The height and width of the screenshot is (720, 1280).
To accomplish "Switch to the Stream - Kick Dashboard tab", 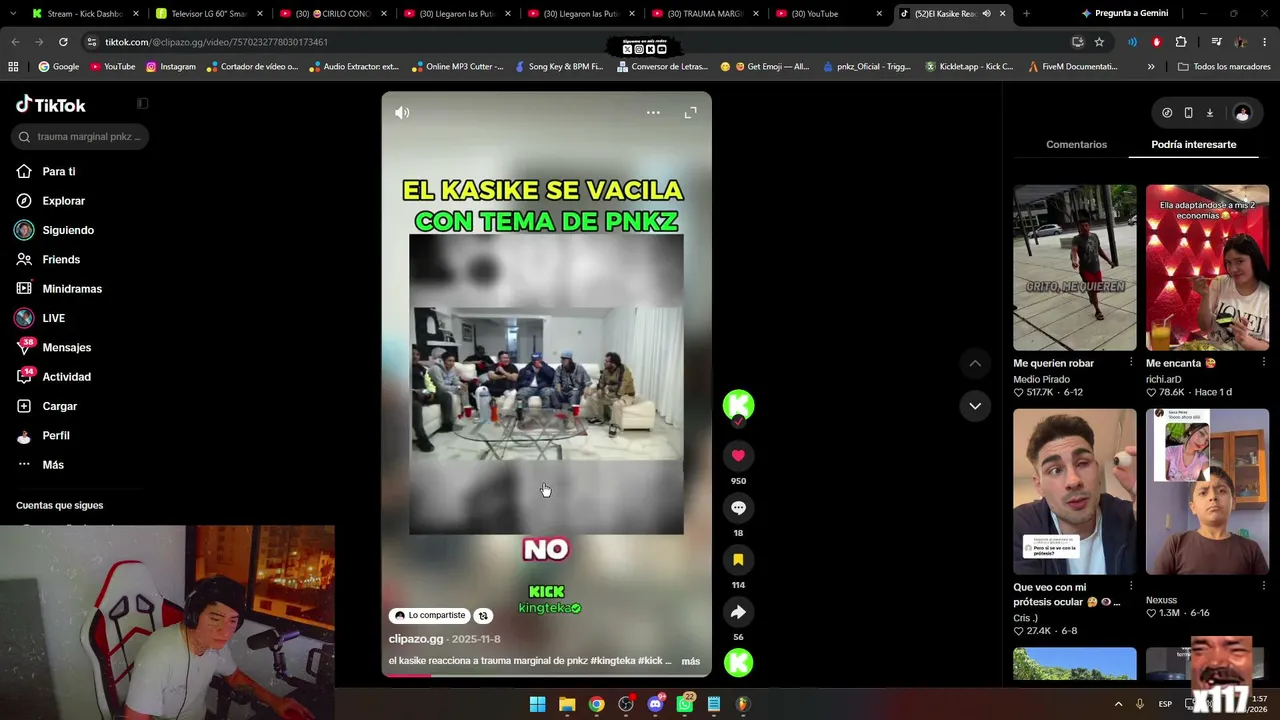I will 85,14.
